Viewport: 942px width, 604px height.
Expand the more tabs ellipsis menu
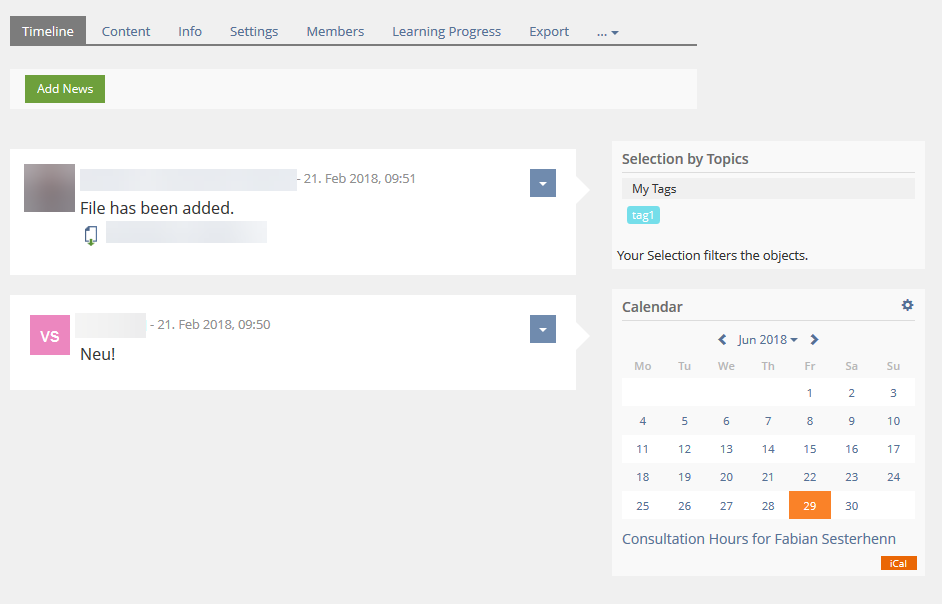pos(608,32)
